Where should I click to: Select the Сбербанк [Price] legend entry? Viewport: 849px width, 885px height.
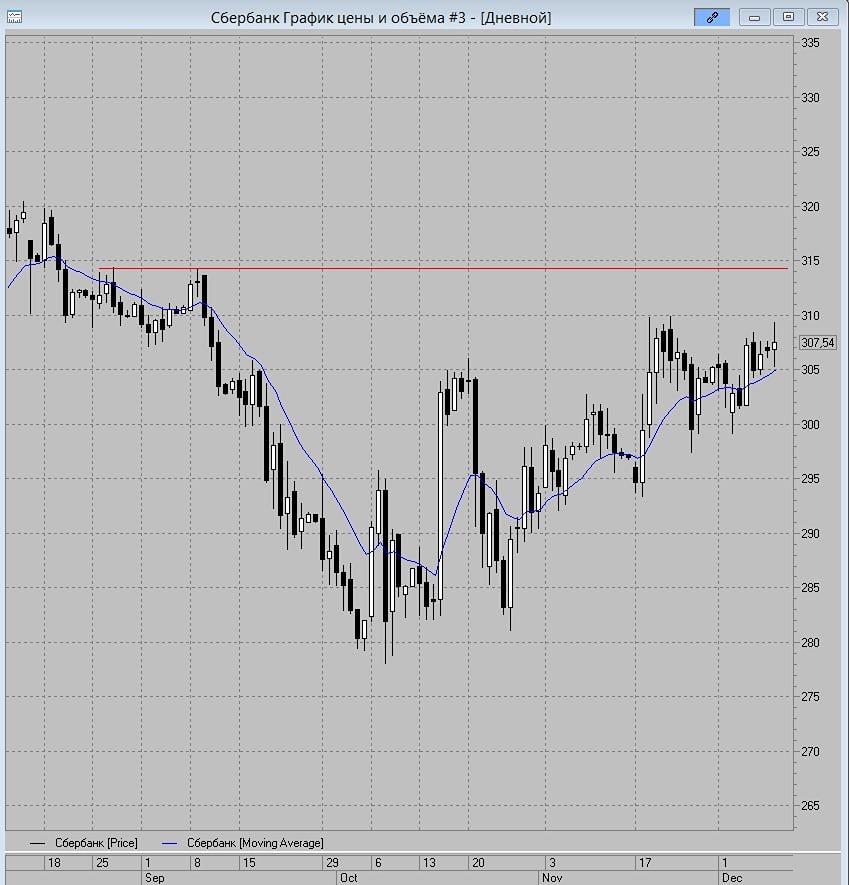pyautogui.click(x=84, y=843)
